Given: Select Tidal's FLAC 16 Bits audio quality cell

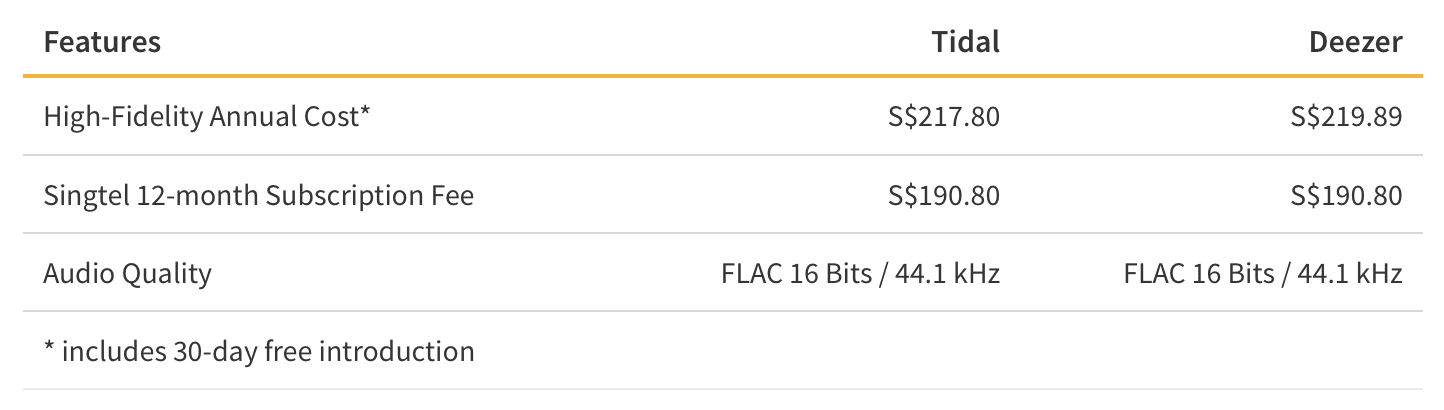Looking at the screenshot, I should click(860, 273).
